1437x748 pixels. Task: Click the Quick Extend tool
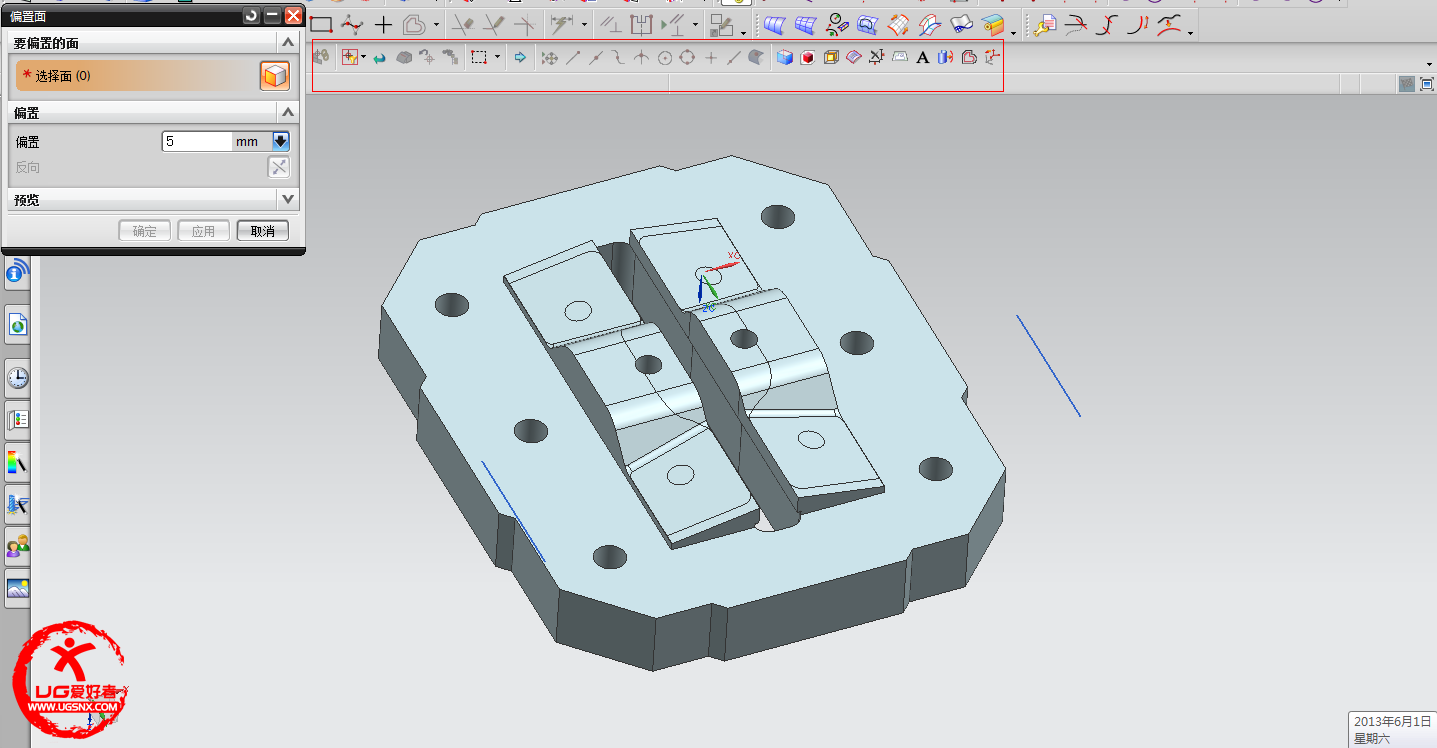point(493,24)
